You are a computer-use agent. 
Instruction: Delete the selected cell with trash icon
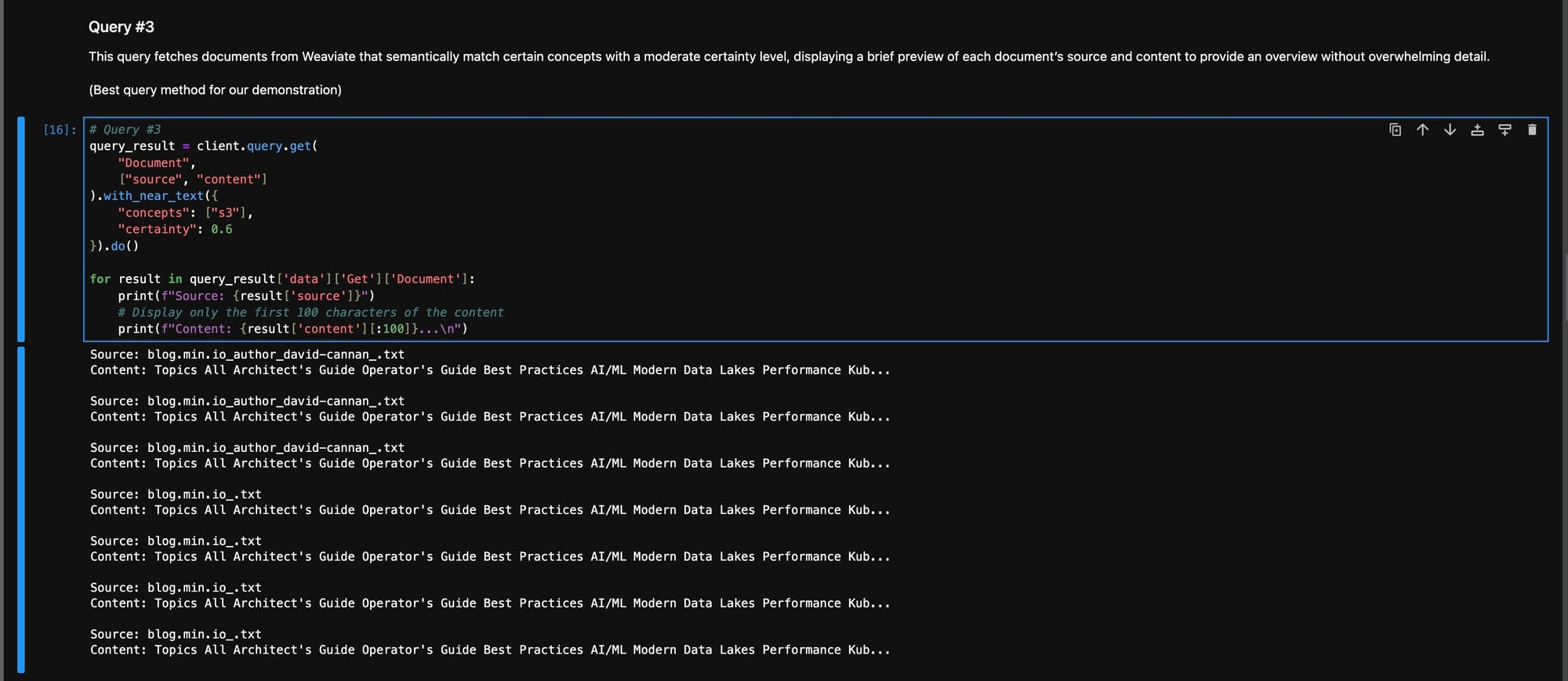[1532, 129]
